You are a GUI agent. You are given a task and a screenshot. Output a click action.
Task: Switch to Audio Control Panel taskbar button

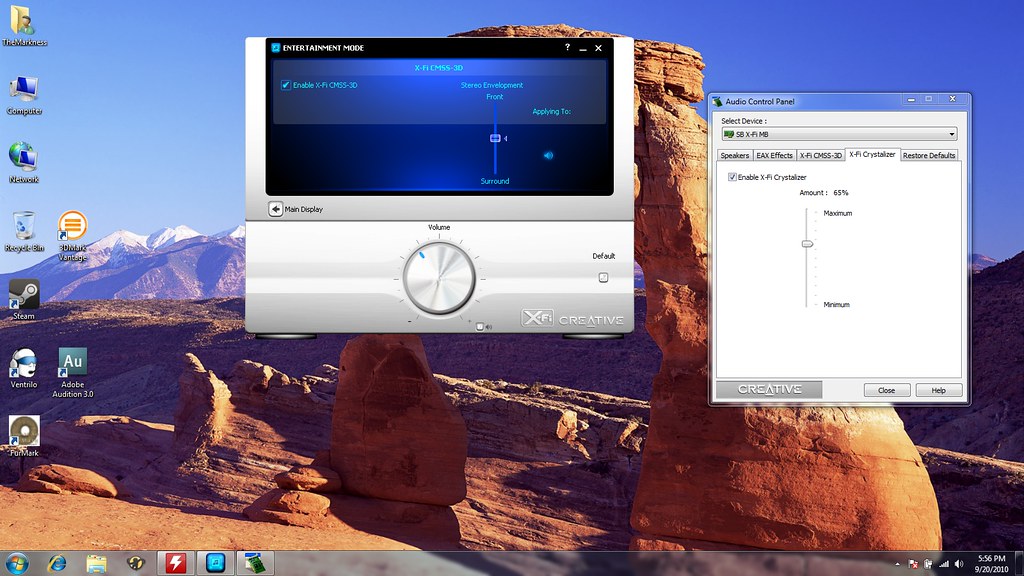point(255,563)
